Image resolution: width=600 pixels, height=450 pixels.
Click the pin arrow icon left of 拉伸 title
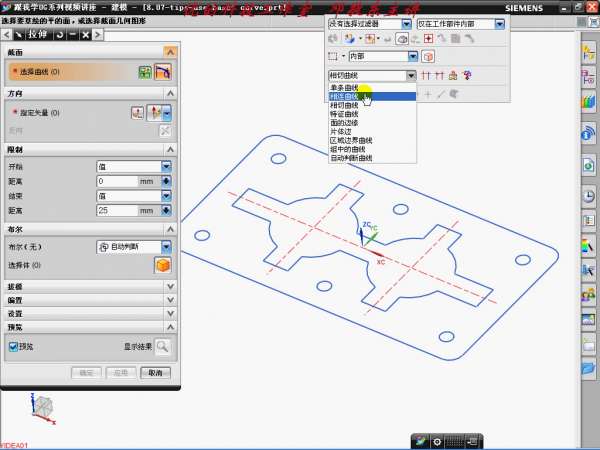[19, 35]
